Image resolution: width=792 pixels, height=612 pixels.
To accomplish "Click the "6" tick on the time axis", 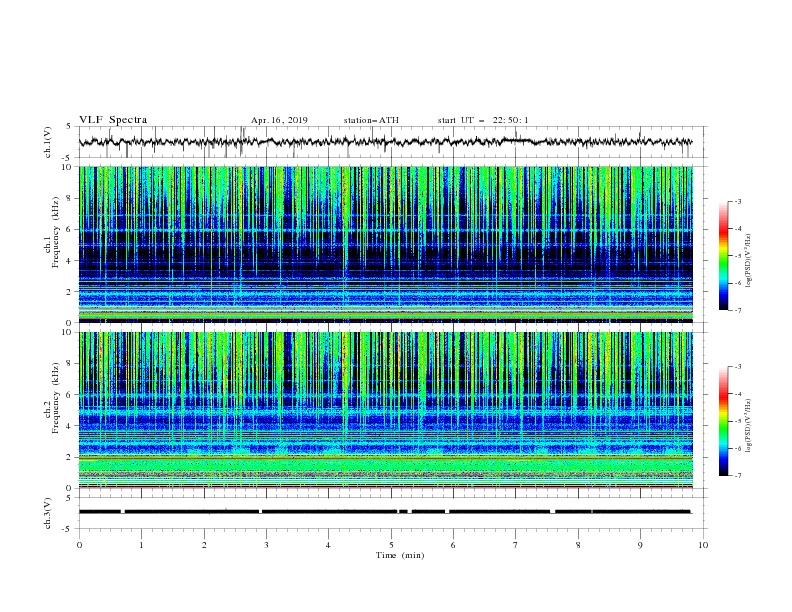I will click(x=453, y=545).
